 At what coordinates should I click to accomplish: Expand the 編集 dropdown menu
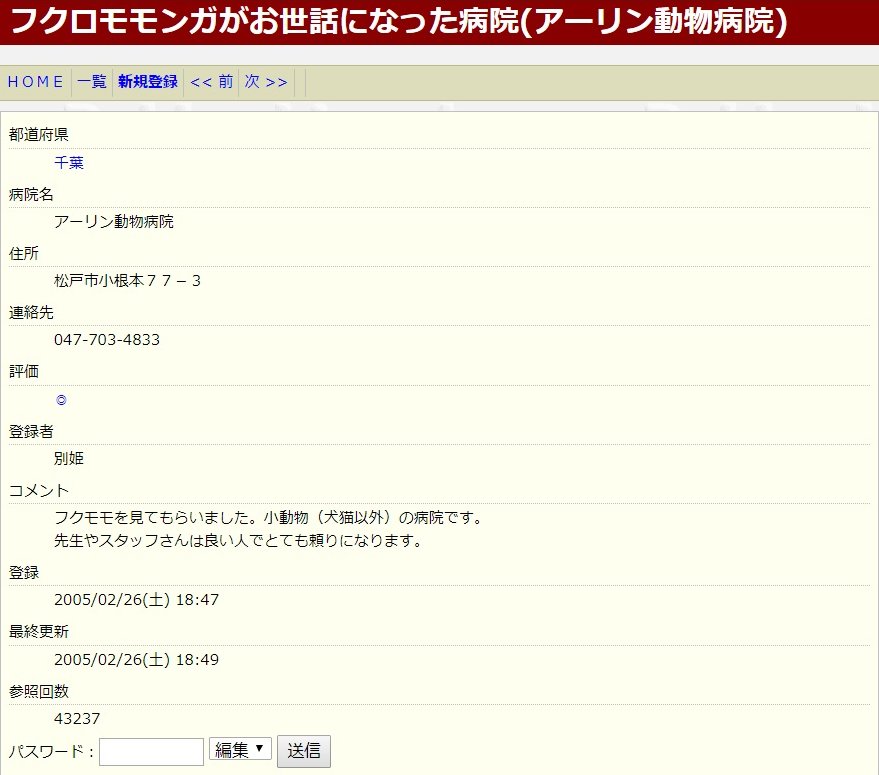pyautogui.click(x=240, y=749)
